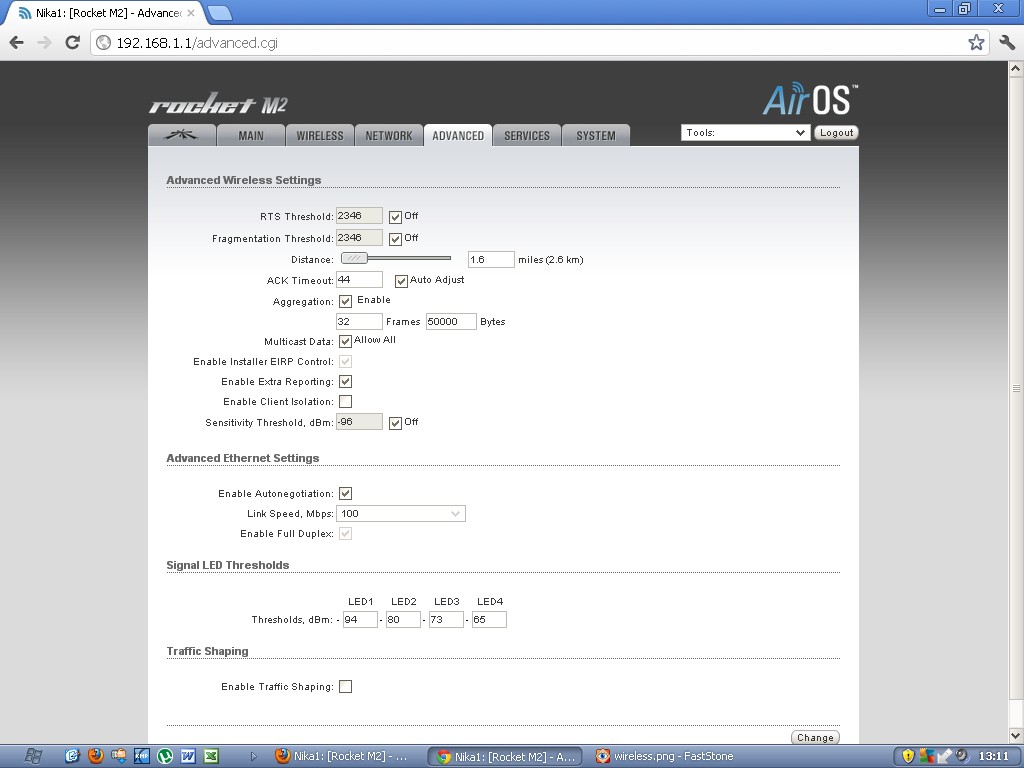Screen dimensions: 1024x768
Task: Open the Link Speed Mbps dropdown
Action: (400, 513)
